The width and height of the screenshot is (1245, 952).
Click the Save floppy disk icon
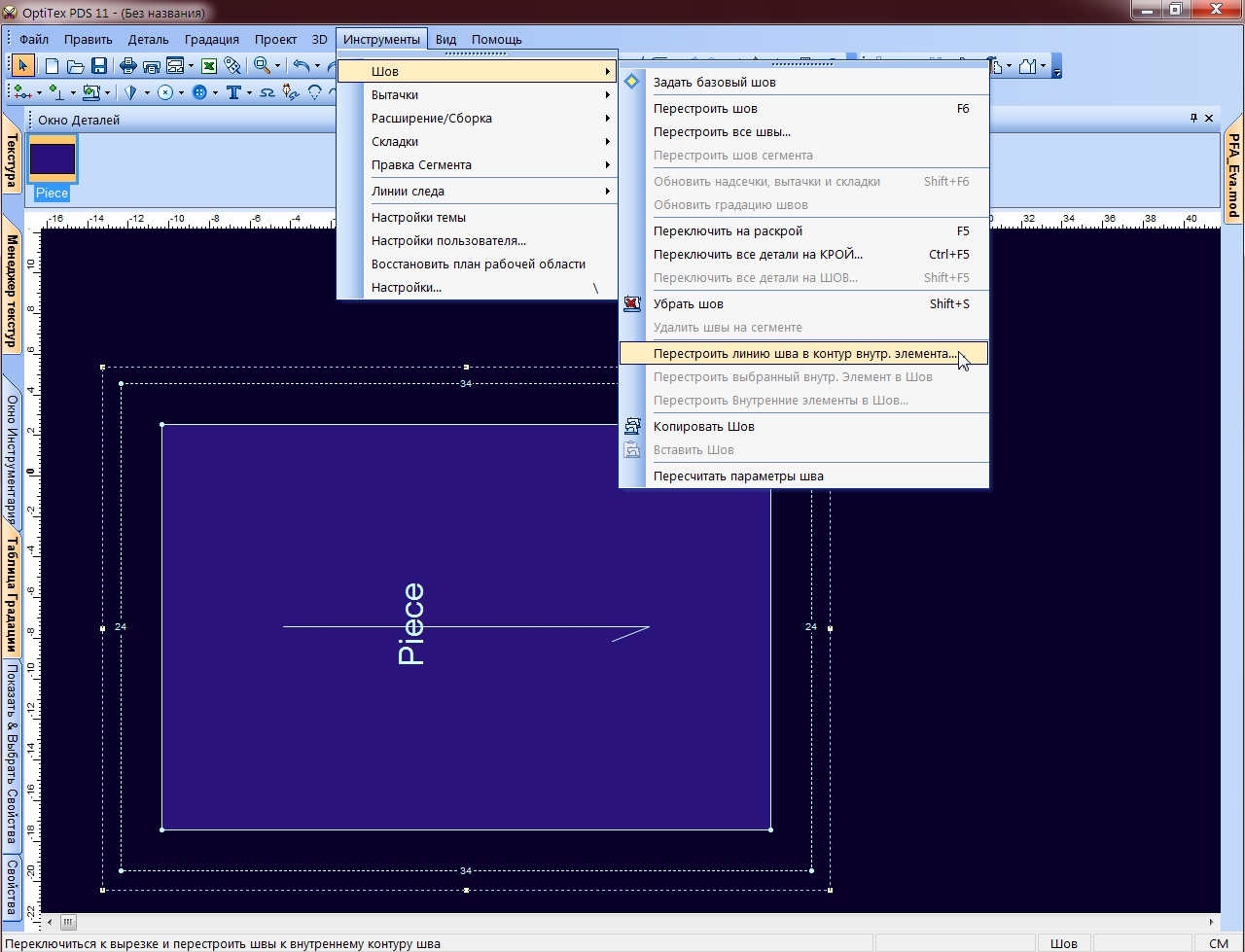pyautogui.click(x=98, y=66)
